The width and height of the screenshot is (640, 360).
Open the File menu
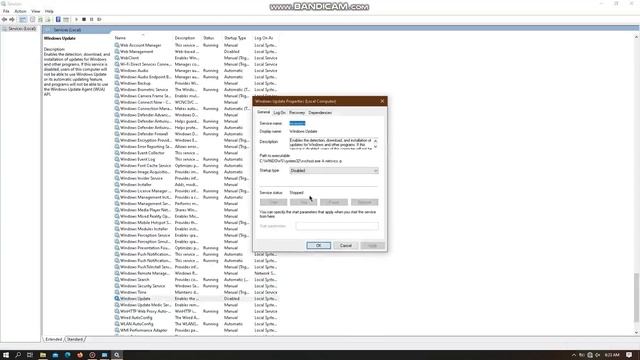point(6,11)
